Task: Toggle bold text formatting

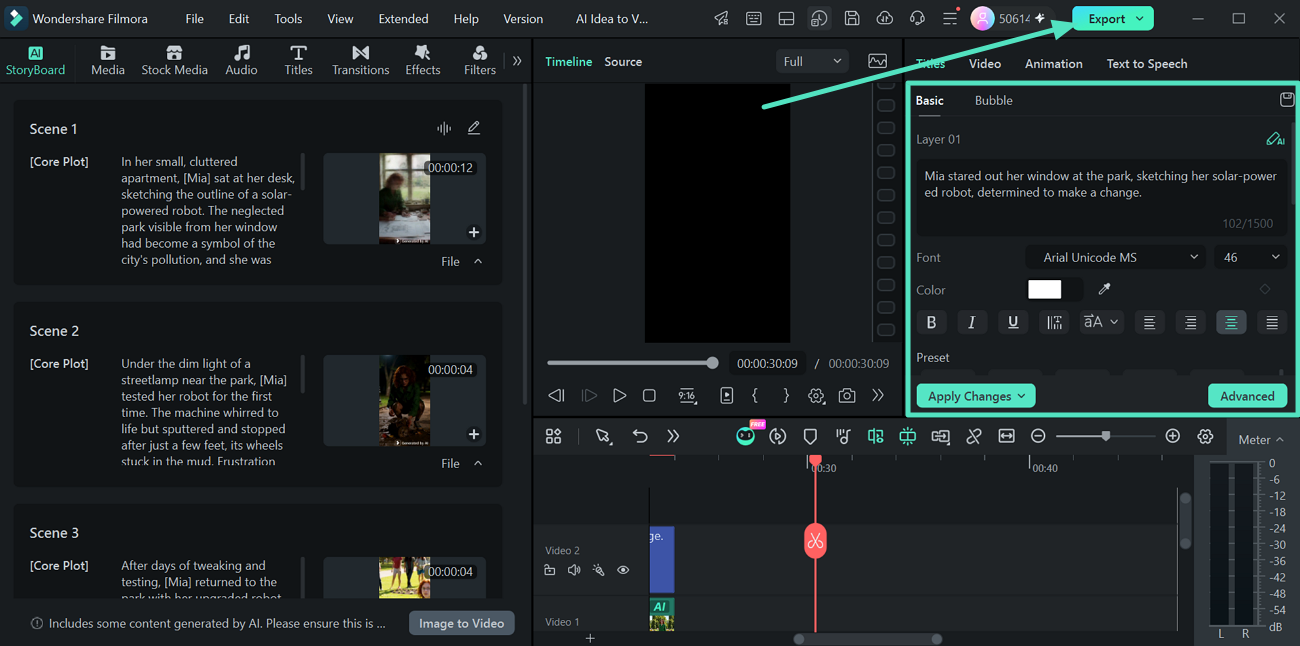Action: point(931,322)
